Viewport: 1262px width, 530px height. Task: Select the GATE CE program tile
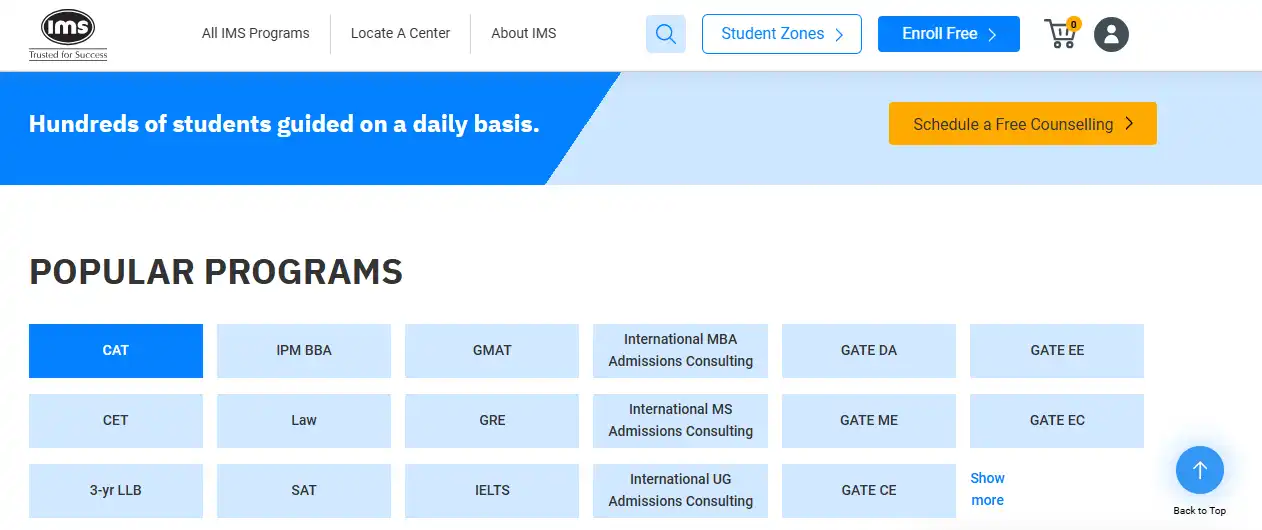869,491
